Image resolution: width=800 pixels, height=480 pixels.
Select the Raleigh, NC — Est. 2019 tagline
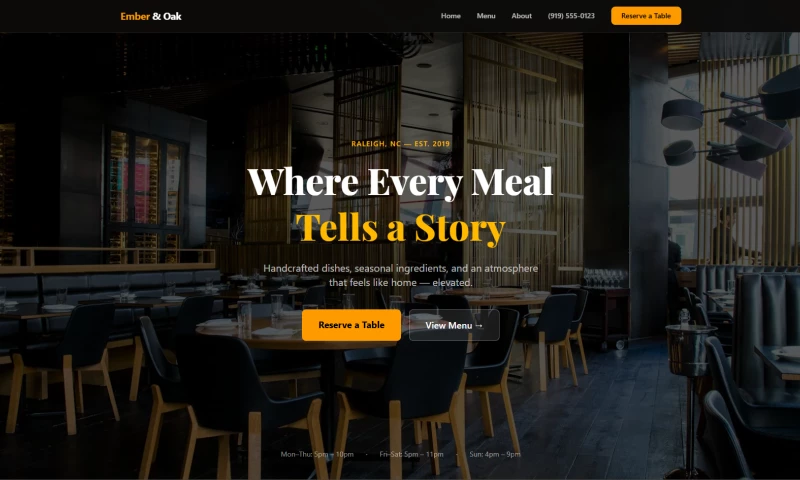click(401, 144)
